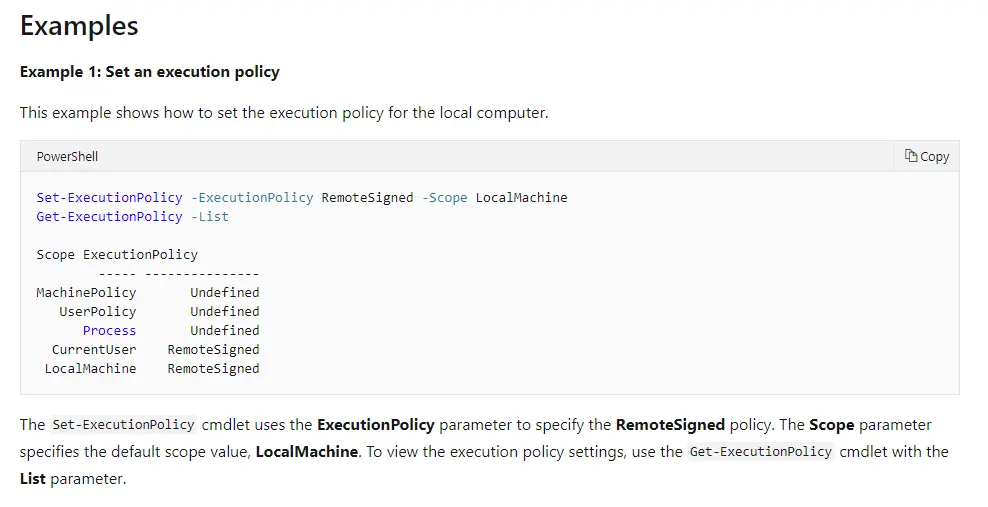Click the CurrentUser scope in the output
This screenshot has width=988, height=507.
[x=94, y=349]
